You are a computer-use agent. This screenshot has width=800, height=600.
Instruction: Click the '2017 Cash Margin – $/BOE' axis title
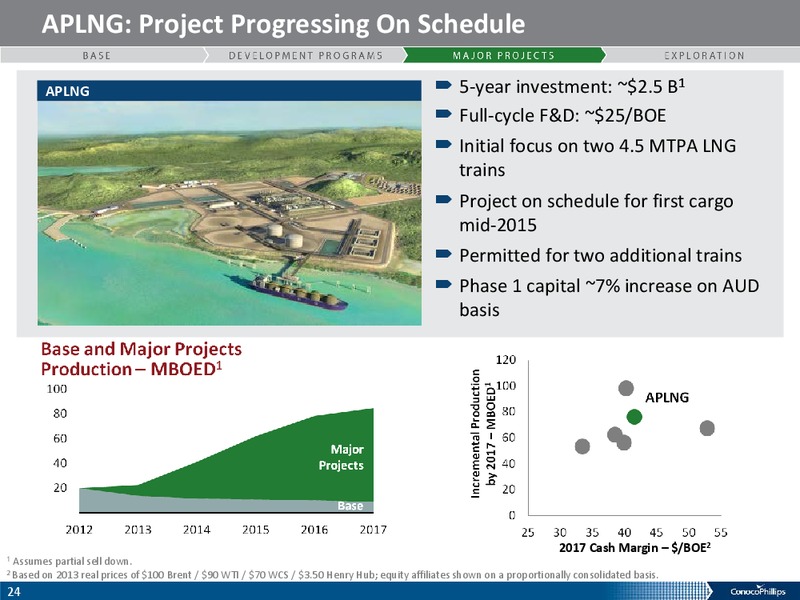click(635, 548)
